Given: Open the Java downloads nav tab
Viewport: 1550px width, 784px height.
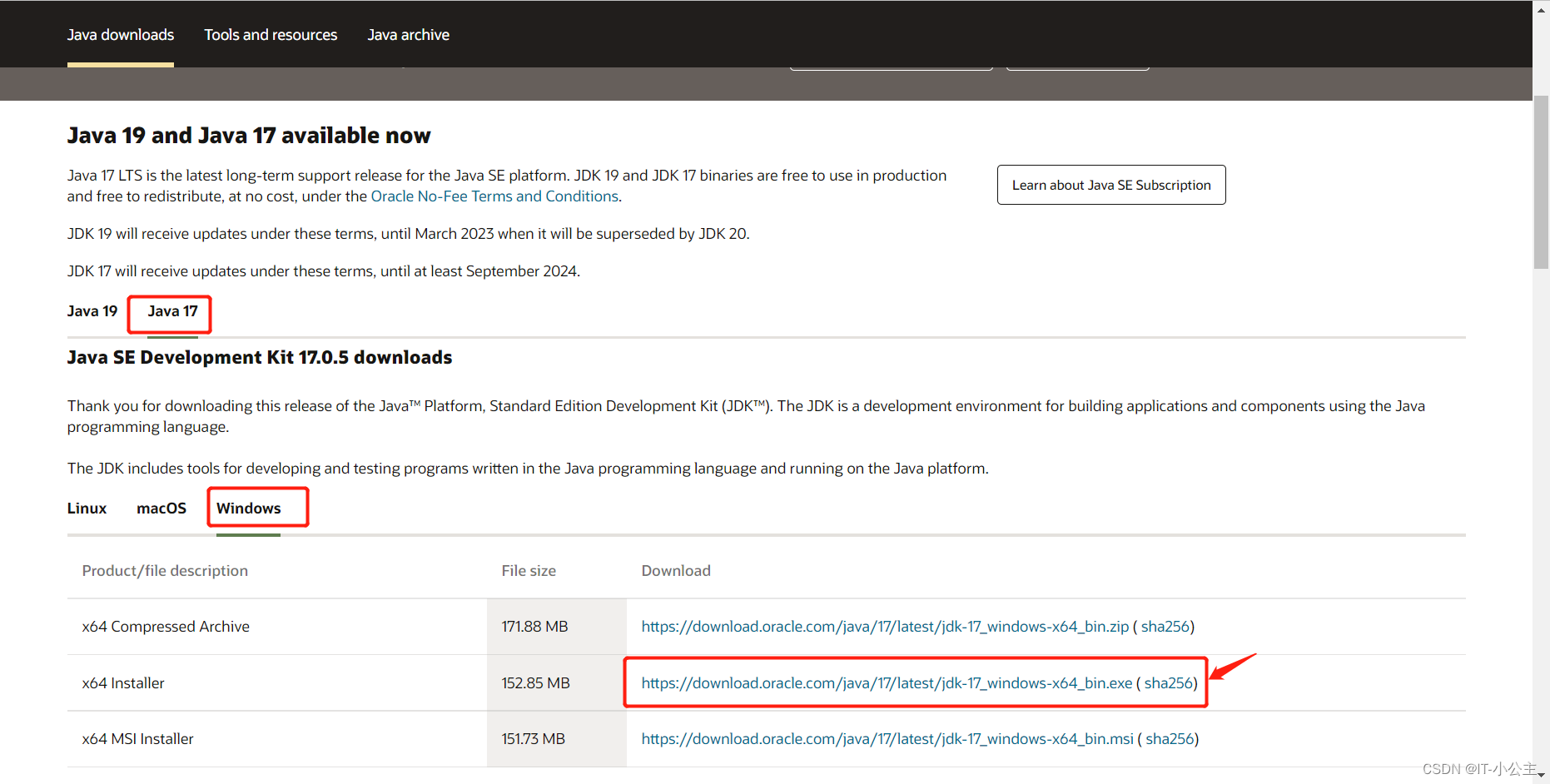Looking at the screenshot, I should [x=121, y=35].
